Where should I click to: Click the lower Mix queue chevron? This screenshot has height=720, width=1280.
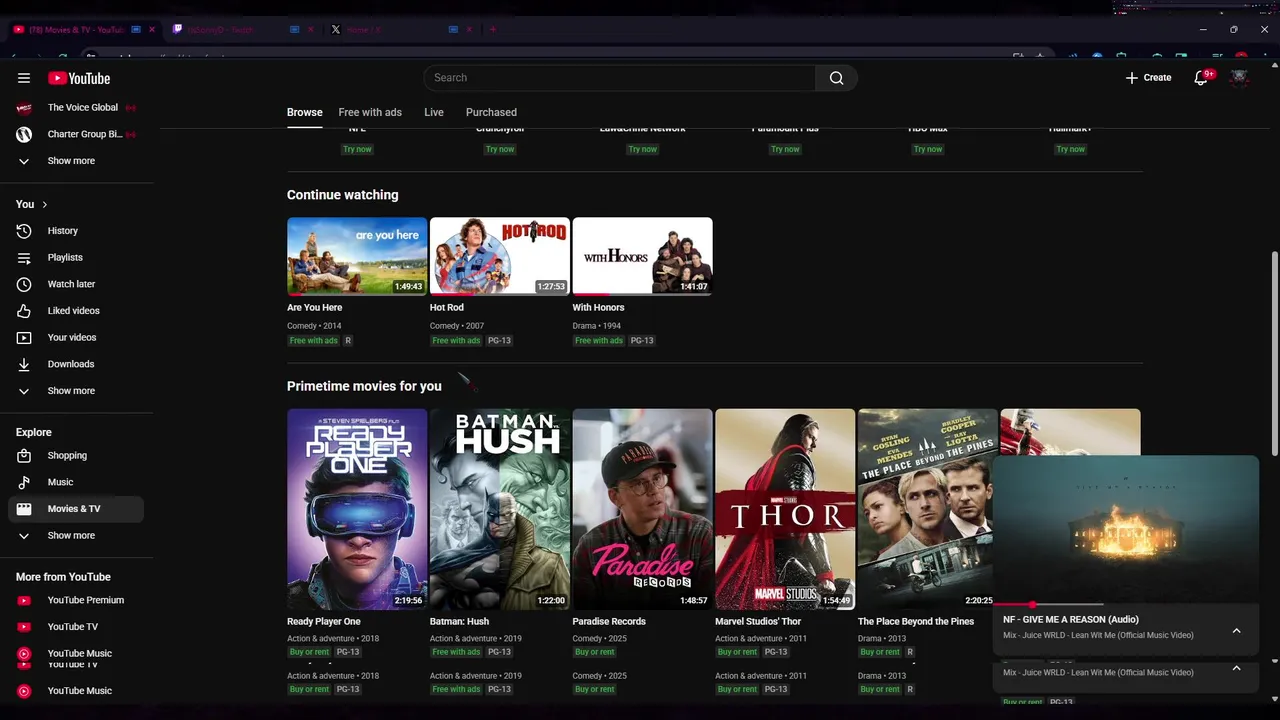[1236, 668]
